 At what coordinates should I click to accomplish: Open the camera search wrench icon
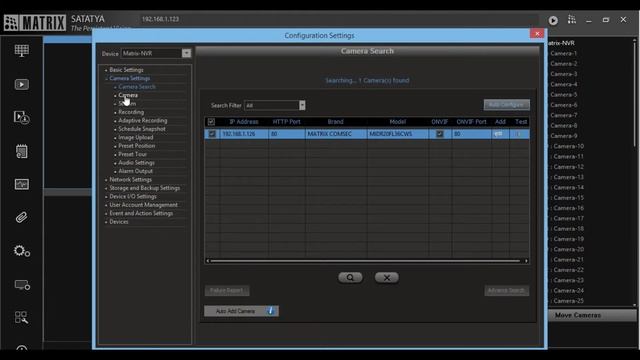(x=22, y=318)
